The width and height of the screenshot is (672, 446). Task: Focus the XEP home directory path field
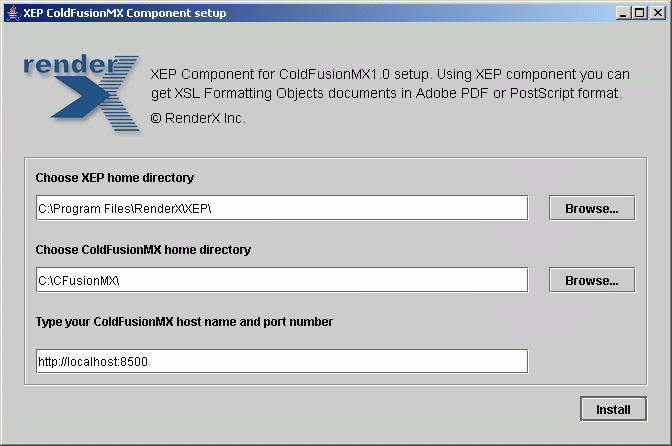(282, 208)
